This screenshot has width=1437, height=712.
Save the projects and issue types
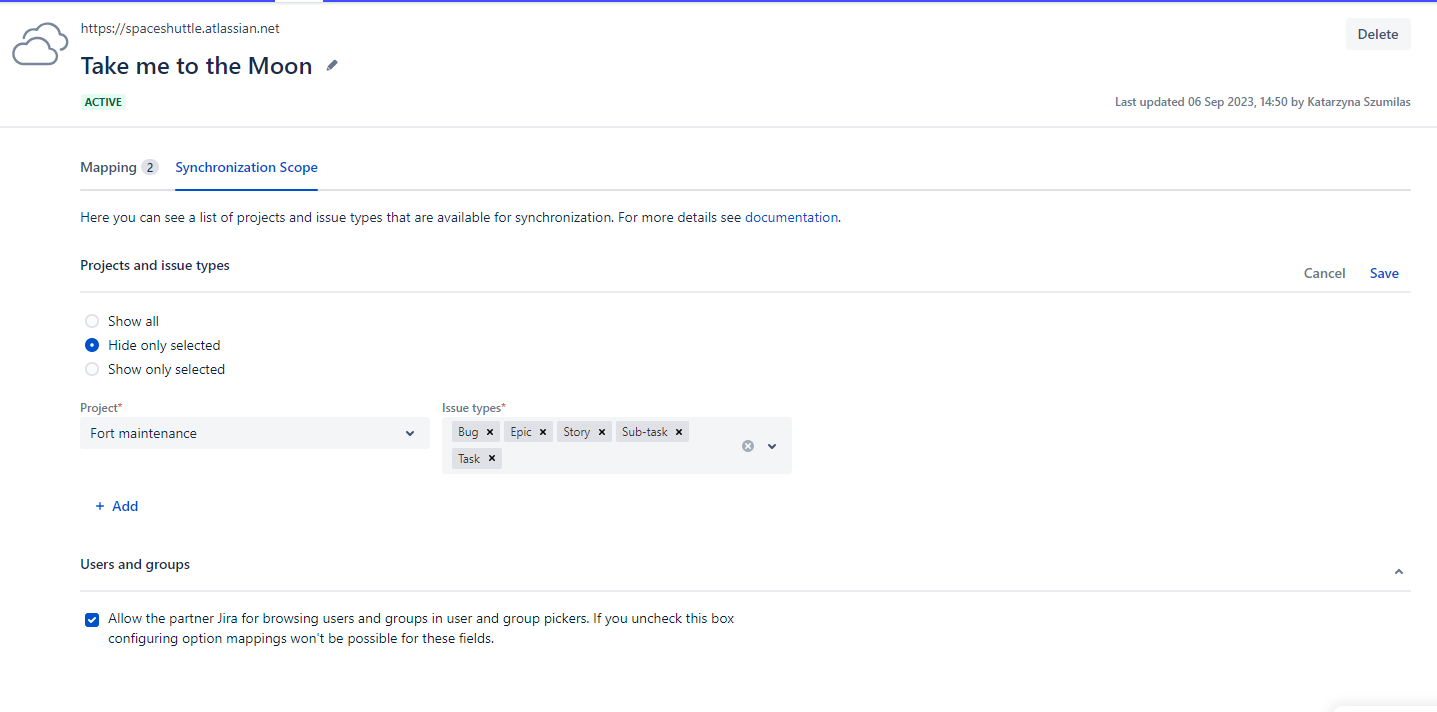[x=1384, y=273]
